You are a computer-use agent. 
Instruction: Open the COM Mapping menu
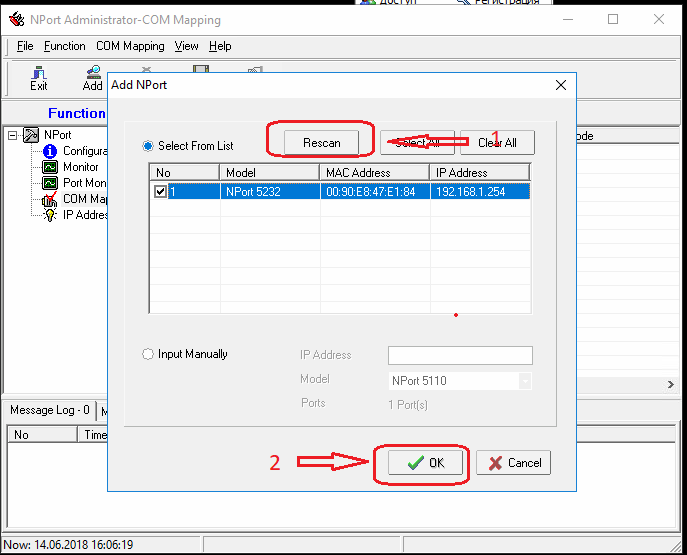pos(130,46)
